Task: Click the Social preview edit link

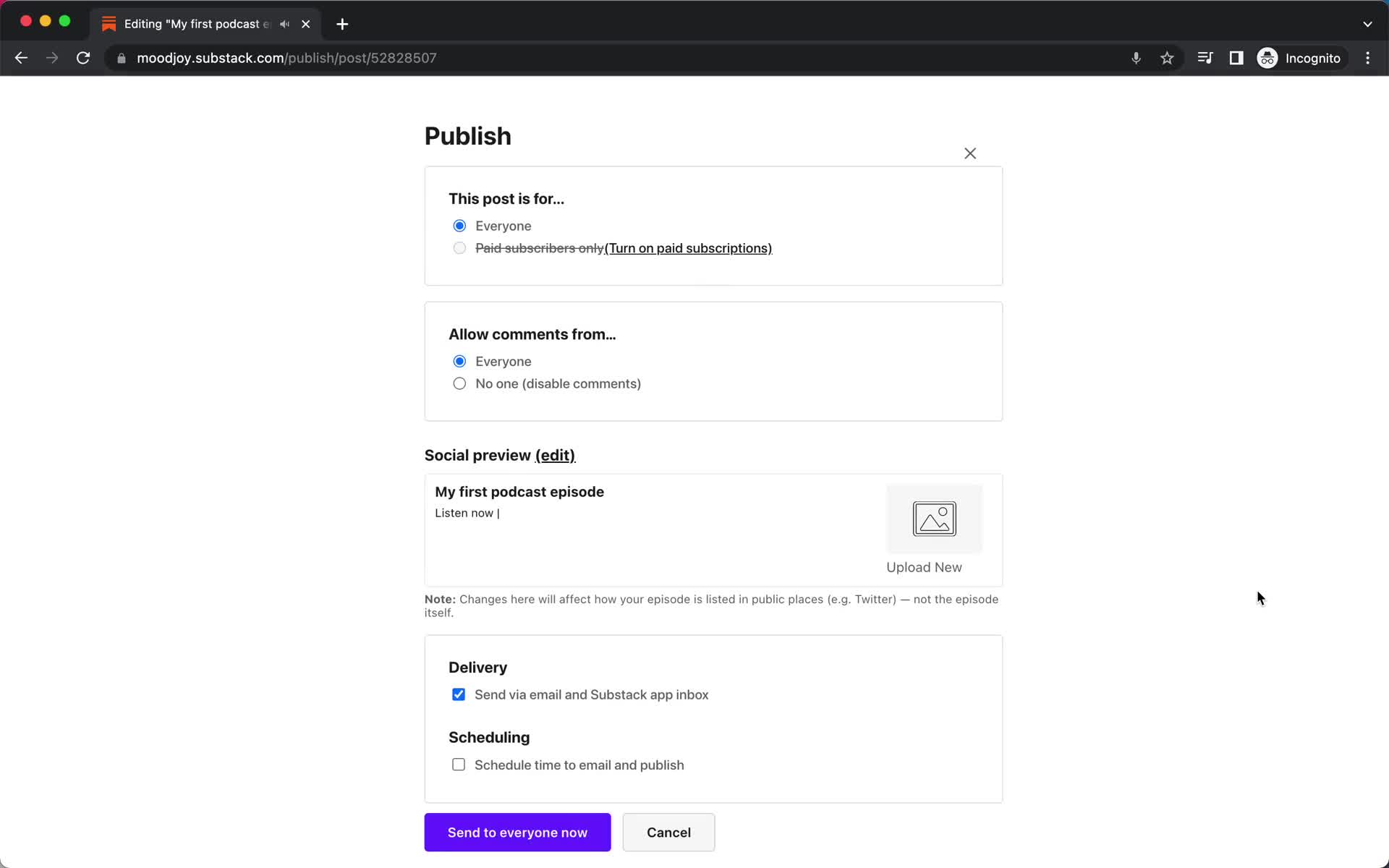Action: (x=554, y=455)
